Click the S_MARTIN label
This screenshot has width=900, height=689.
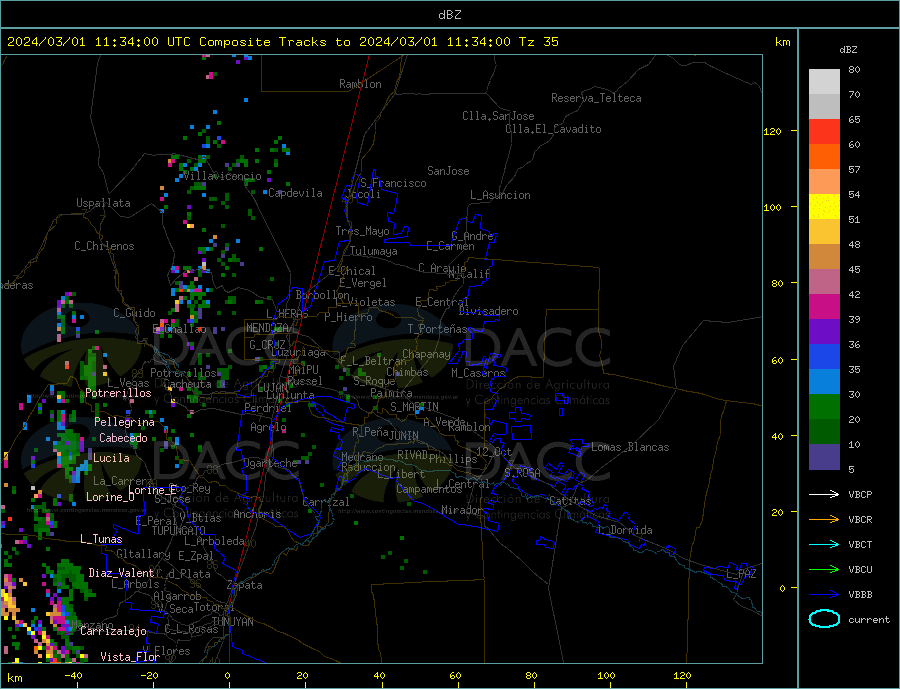[x=414, y=407]
